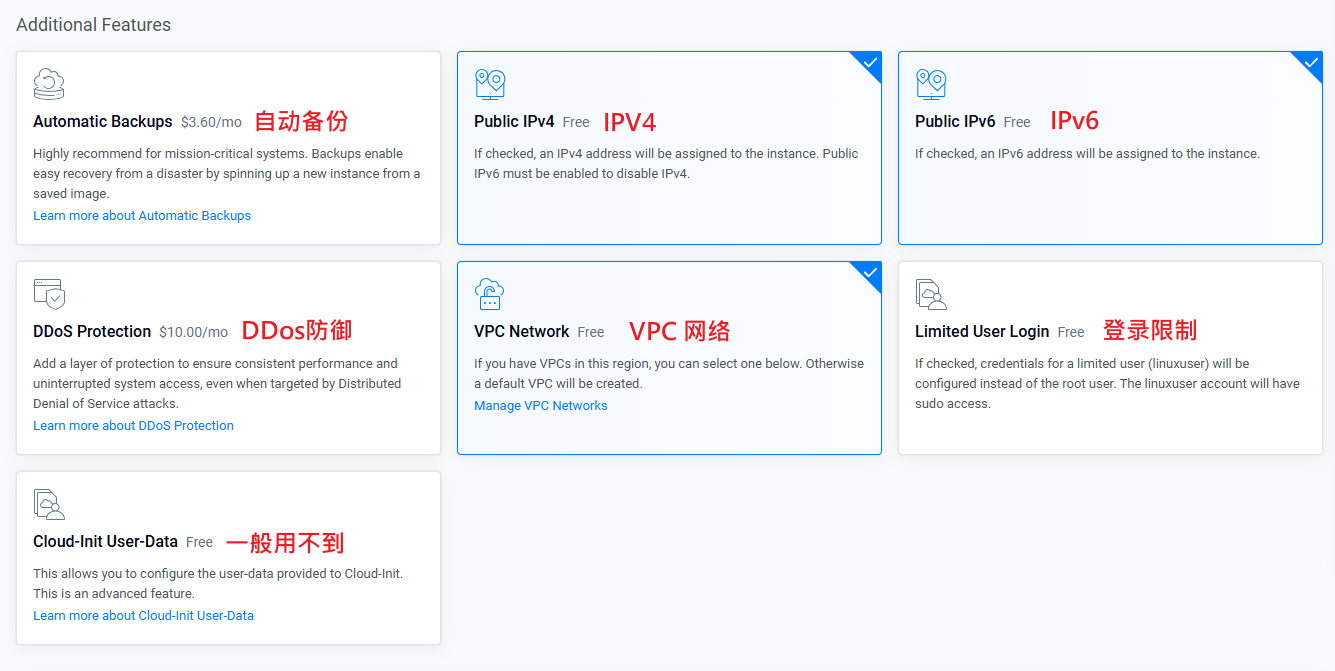Screen dimensions: 1335x671
Task: Click the DDoS Protection shield icon
Action: 49,294
